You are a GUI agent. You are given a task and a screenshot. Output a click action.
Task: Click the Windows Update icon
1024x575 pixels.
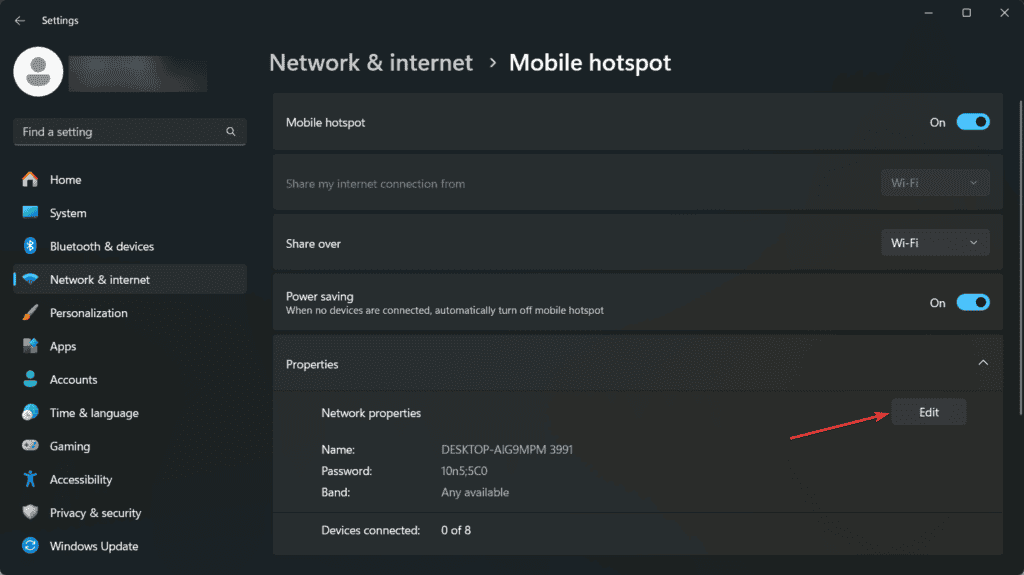(30, 546)
